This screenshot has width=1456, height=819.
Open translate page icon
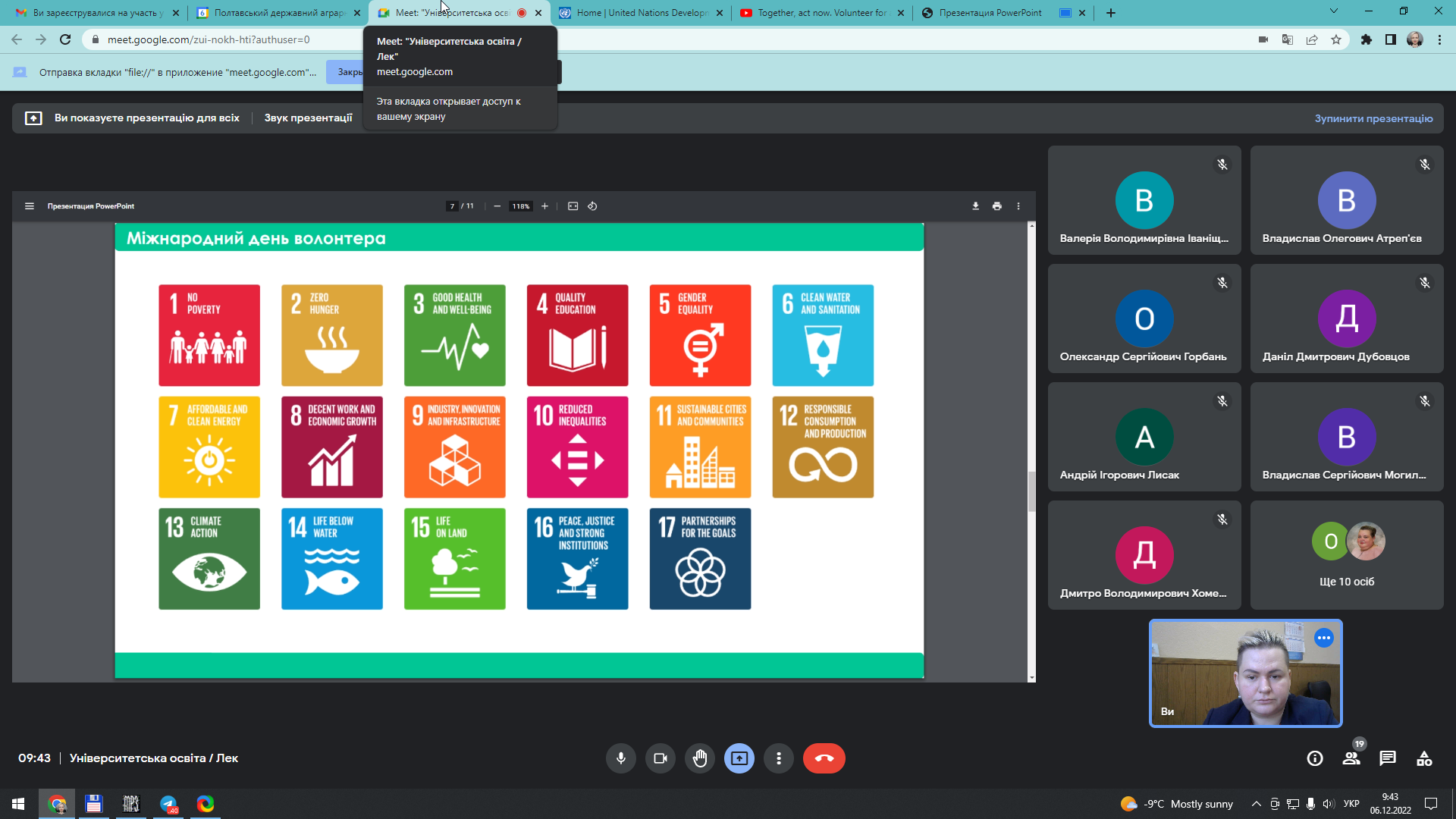[1288, 39]
